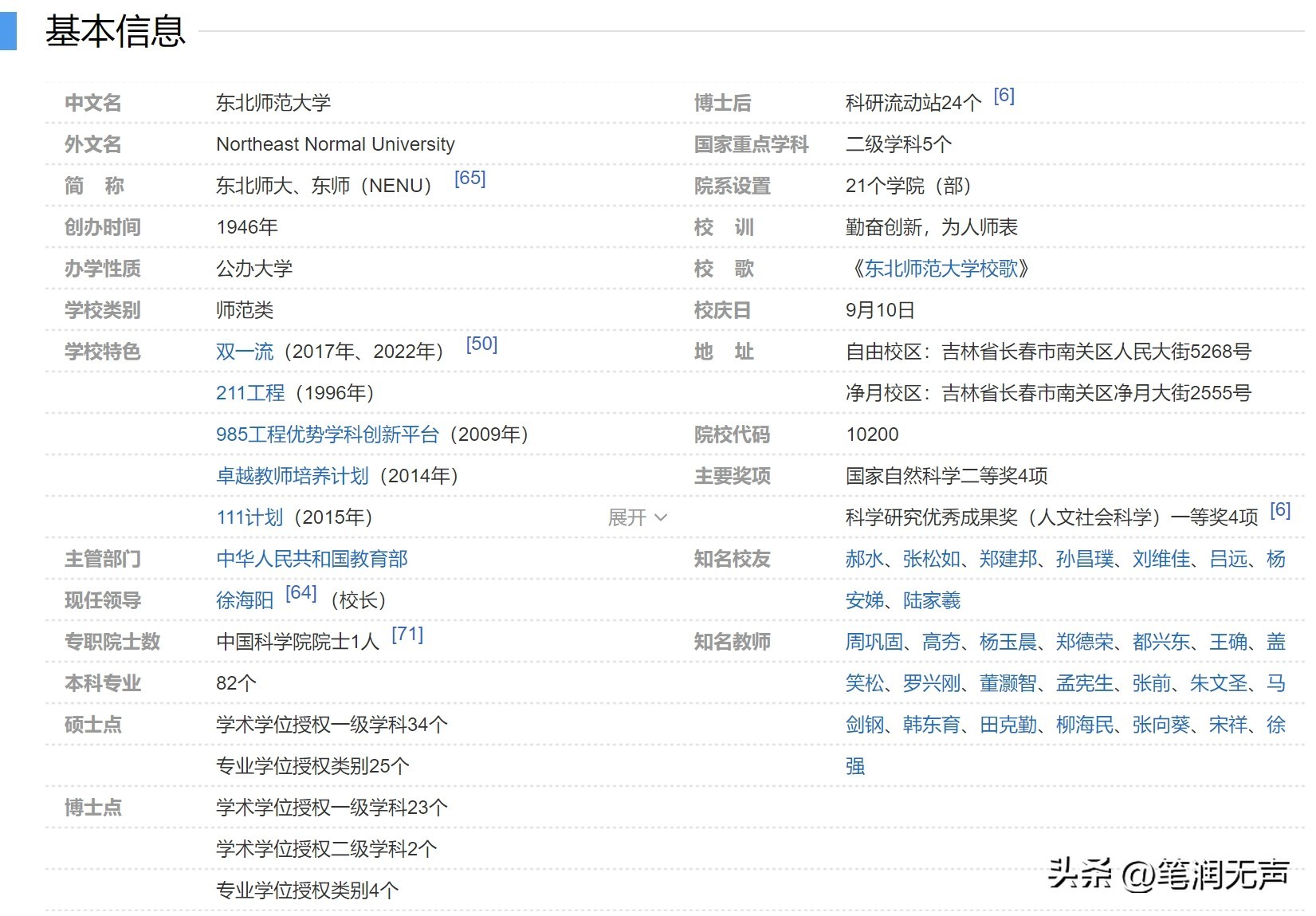
Task: Open alumnus 郝水 link
Action: pyautogui.click(x=865, y=559)
